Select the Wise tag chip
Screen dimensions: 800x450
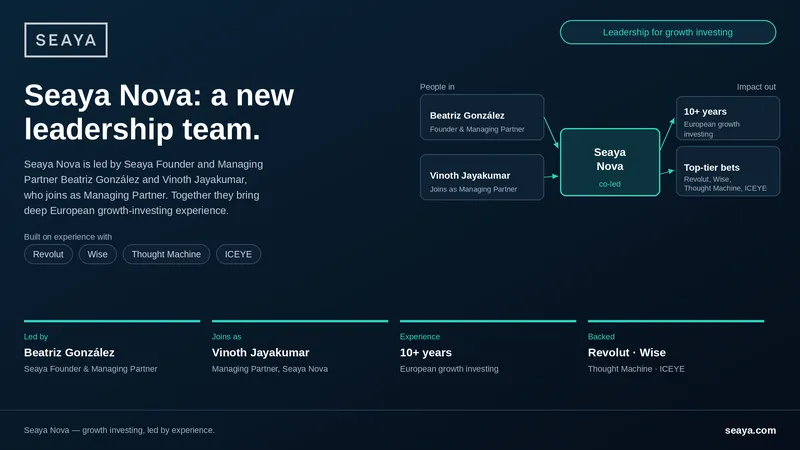coord(97,254)
